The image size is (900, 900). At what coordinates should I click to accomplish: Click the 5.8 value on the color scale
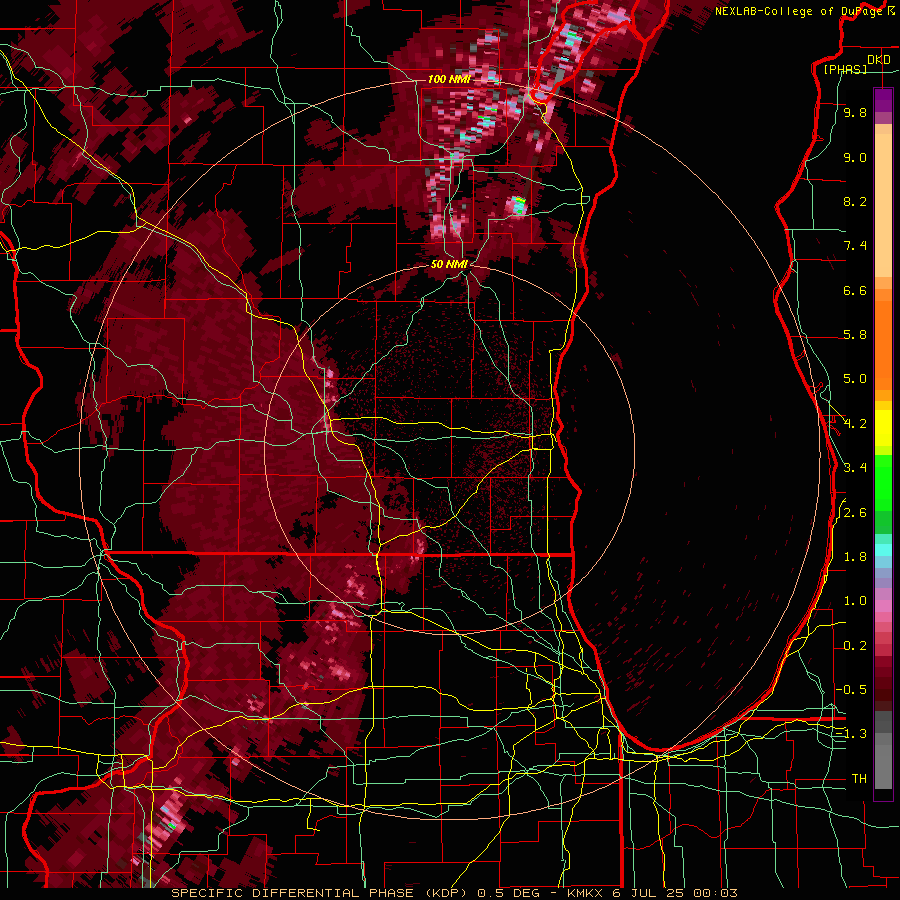click(855, 335)
